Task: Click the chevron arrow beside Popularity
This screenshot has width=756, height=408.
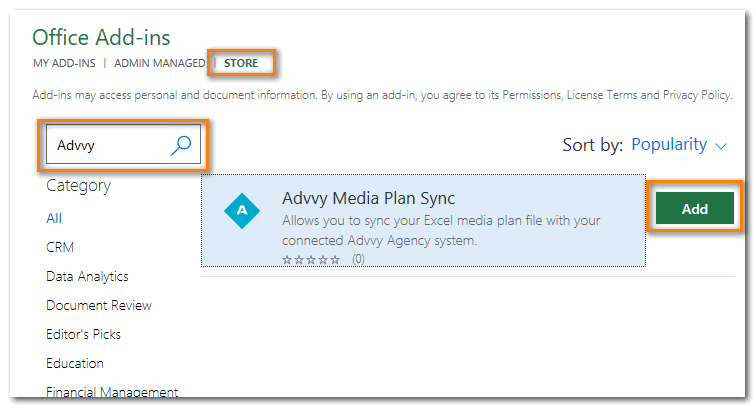Action: [x=722, y=146]
